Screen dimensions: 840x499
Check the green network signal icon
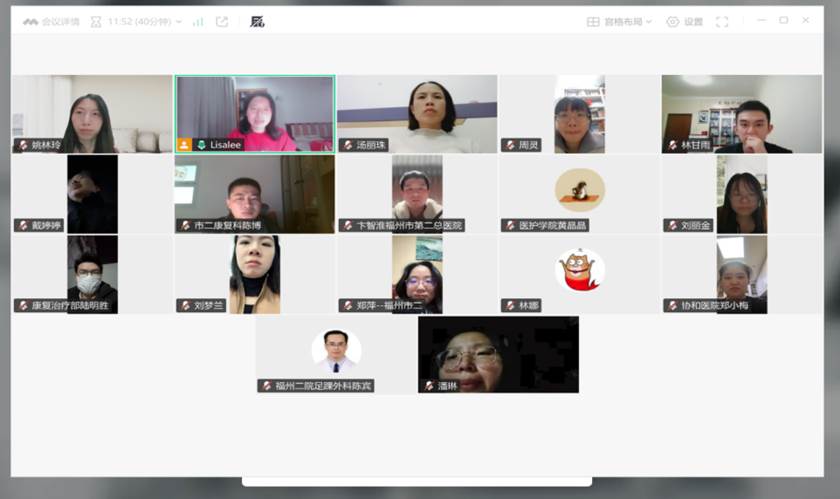(x=198, y=21)
